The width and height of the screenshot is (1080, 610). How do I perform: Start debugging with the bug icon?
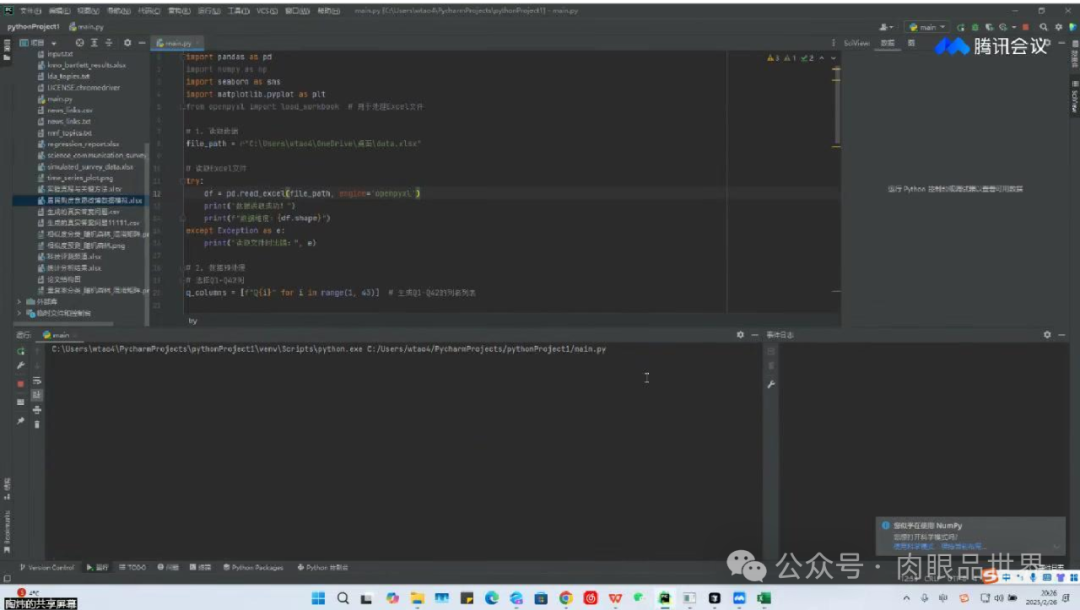tap(975, 27)
